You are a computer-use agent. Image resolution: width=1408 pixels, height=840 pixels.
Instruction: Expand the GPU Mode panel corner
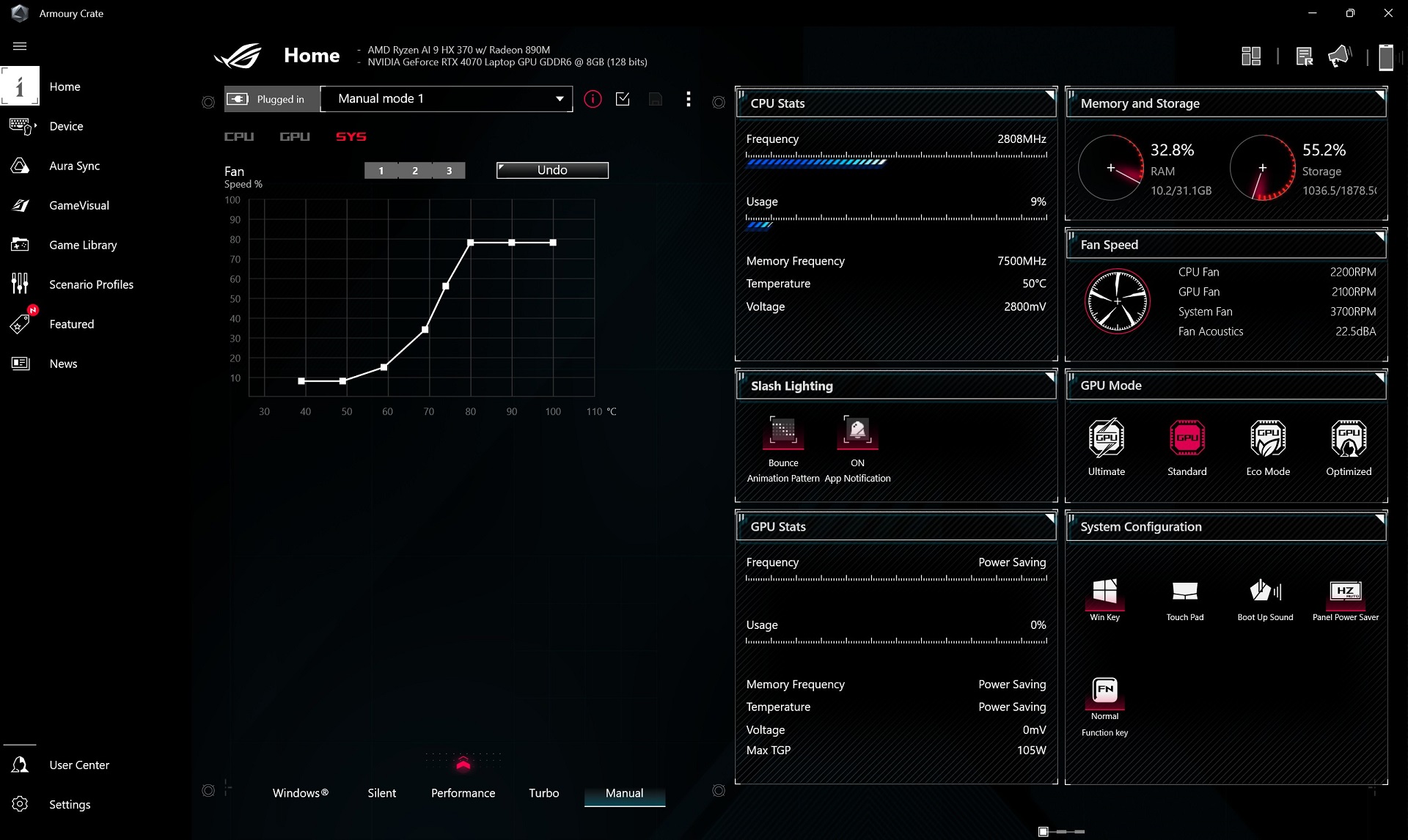pos(1379,377)
